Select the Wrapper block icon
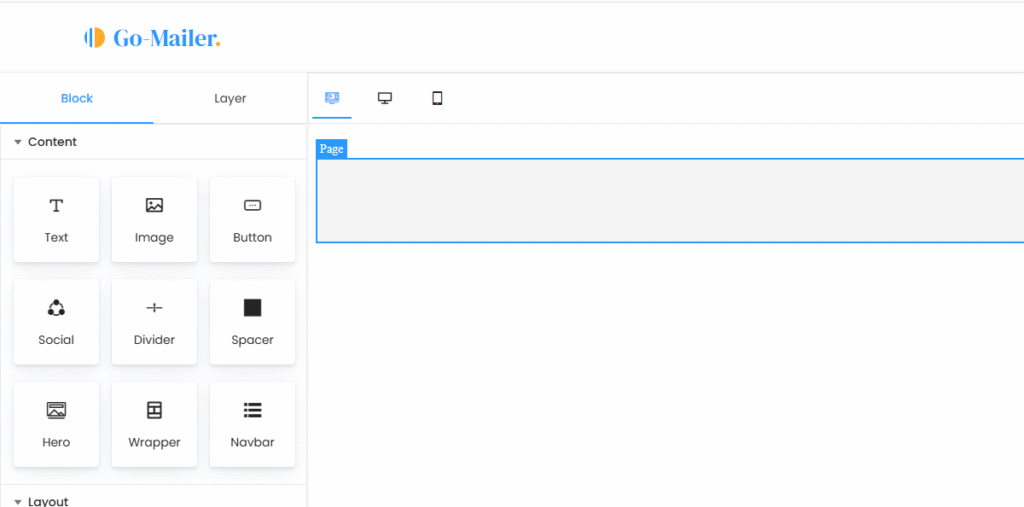Screen dimensions: 1024x507 [154, 410]
